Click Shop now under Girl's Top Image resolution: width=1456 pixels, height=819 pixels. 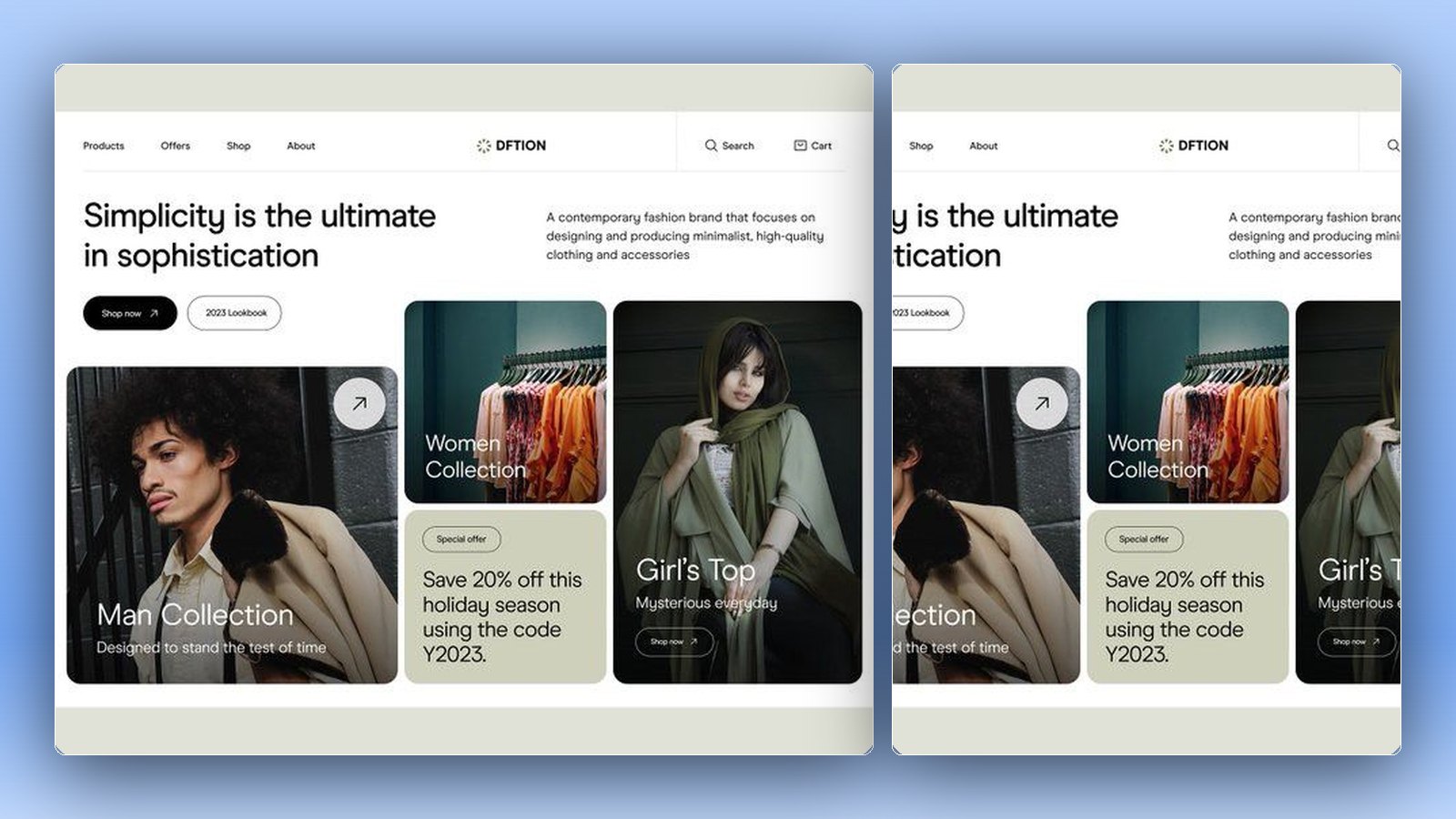[x=674, y=642]
